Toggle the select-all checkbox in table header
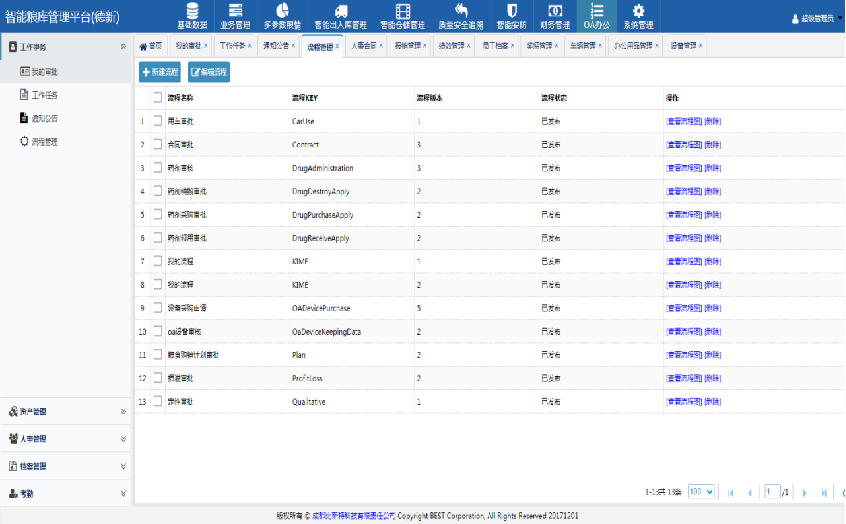 (x=157, y=97)
